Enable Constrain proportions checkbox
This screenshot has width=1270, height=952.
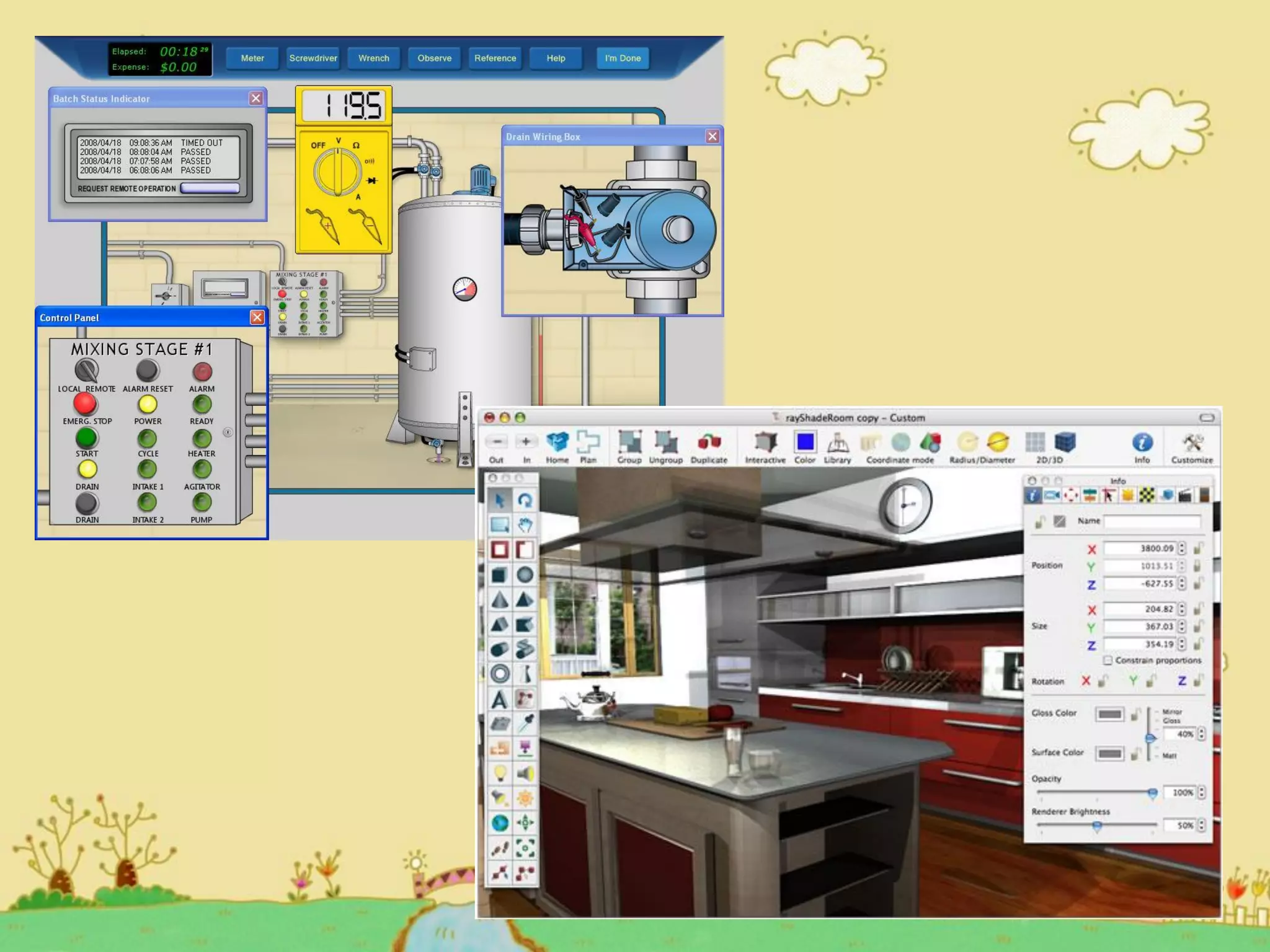click(1108, 661)
